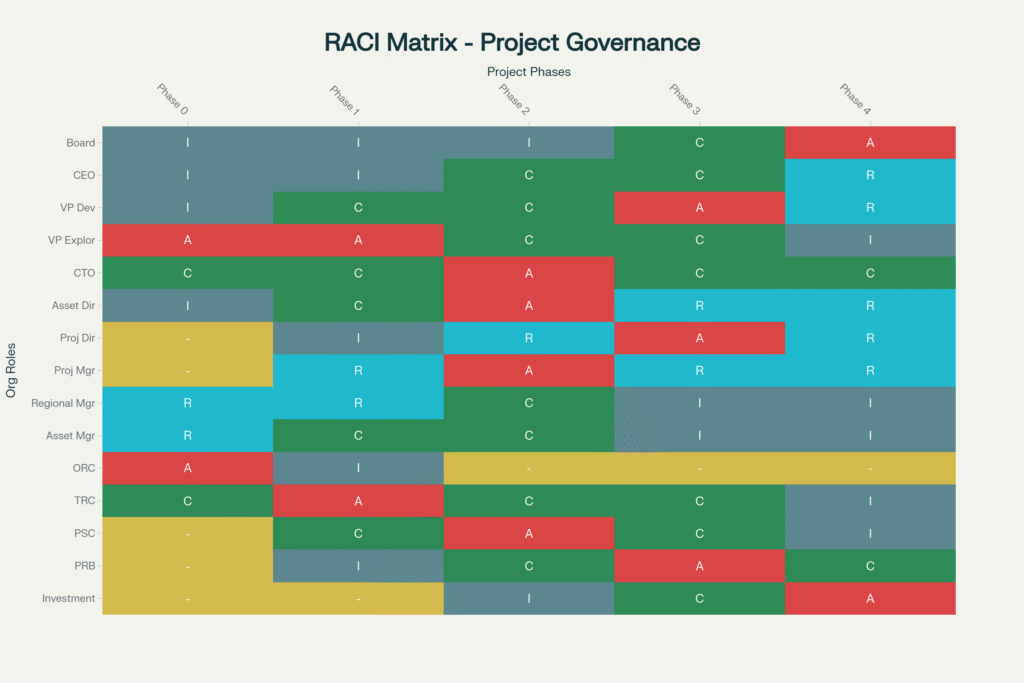Click the chart title RACI Matrix - Project Governance
The width and height of the screenshot is (1024, 683).
511,42
